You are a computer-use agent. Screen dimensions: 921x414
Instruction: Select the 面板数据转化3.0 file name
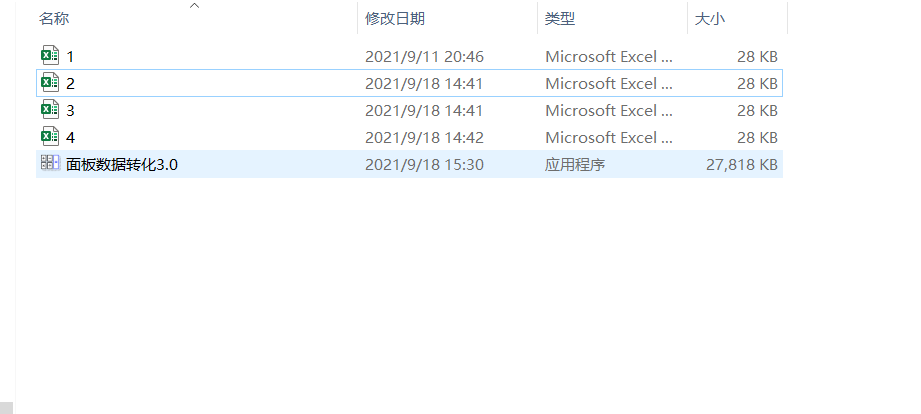122,165
